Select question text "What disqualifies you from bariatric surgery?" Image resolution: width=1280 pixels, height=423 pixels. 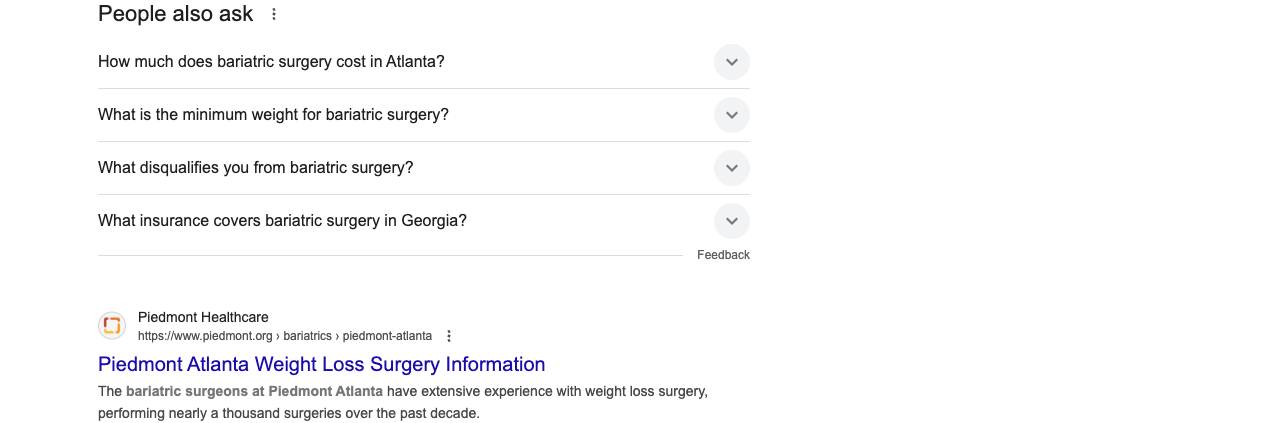[255, 168]
